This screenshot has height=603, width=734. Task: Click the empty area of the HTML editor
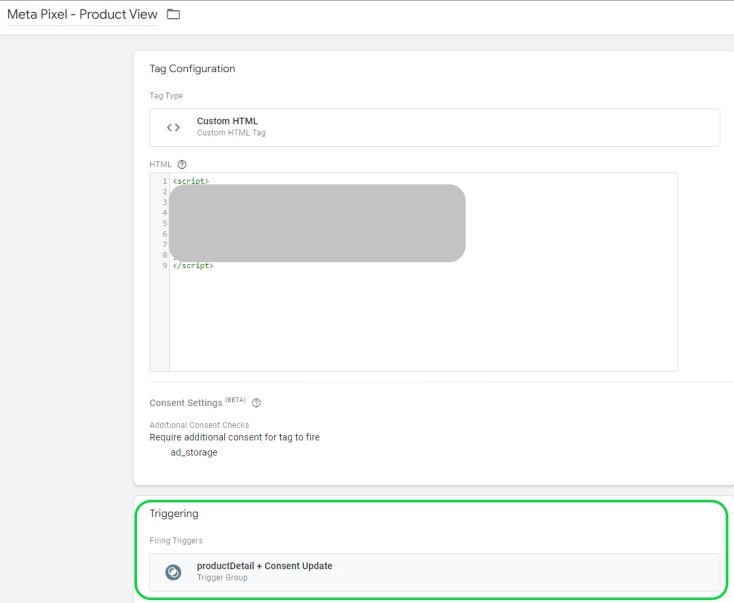pyautogui.click(x=420, y=320)
